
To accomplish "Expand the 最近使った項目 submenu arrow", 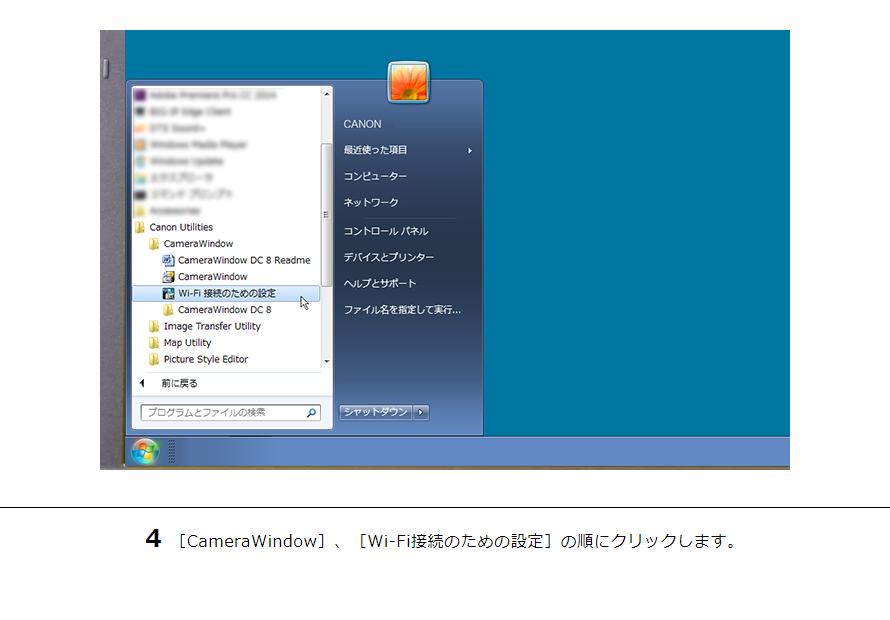I will click(470, 150).
